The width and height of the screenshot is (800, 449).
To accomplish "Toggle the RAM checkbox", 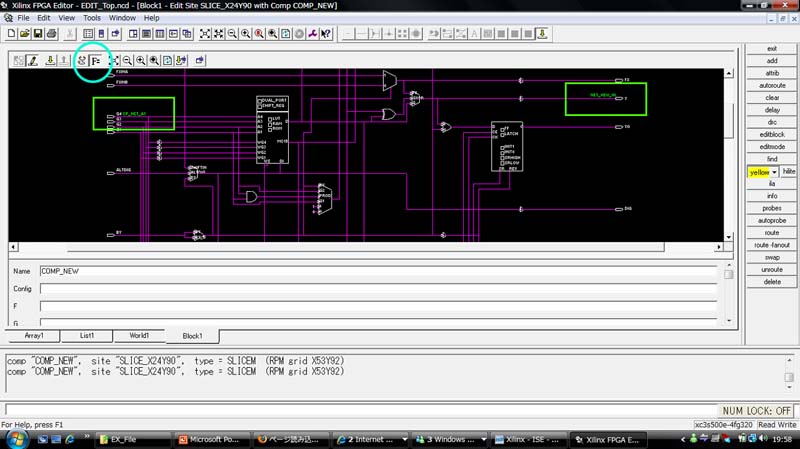I will pos(270,123).
